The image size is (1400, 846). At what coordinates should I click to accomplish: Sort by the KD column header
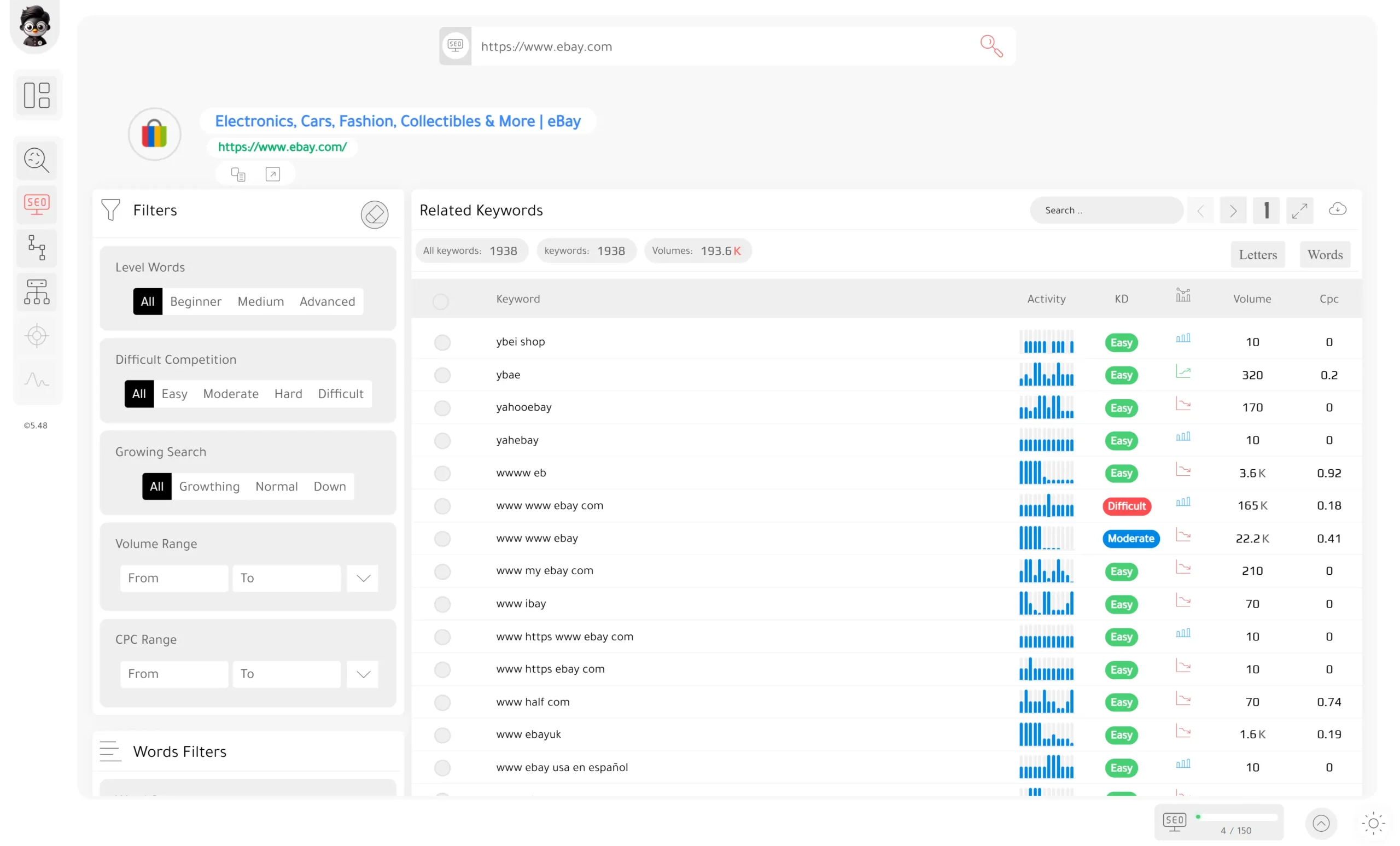coord(1121,299)
